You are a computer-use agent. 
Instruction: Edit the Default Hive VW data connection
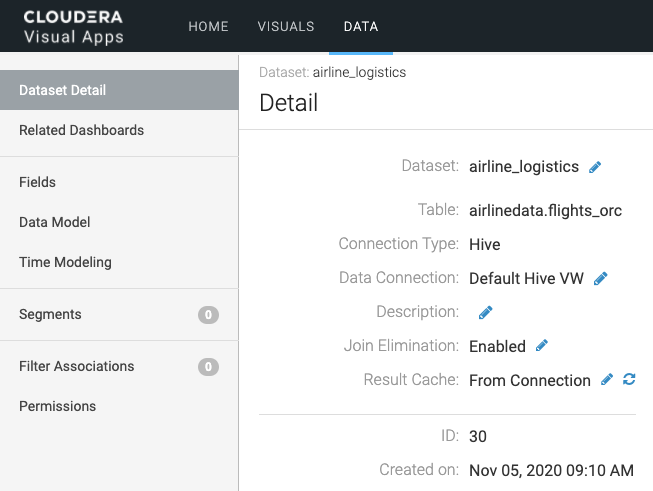point(601,278)
